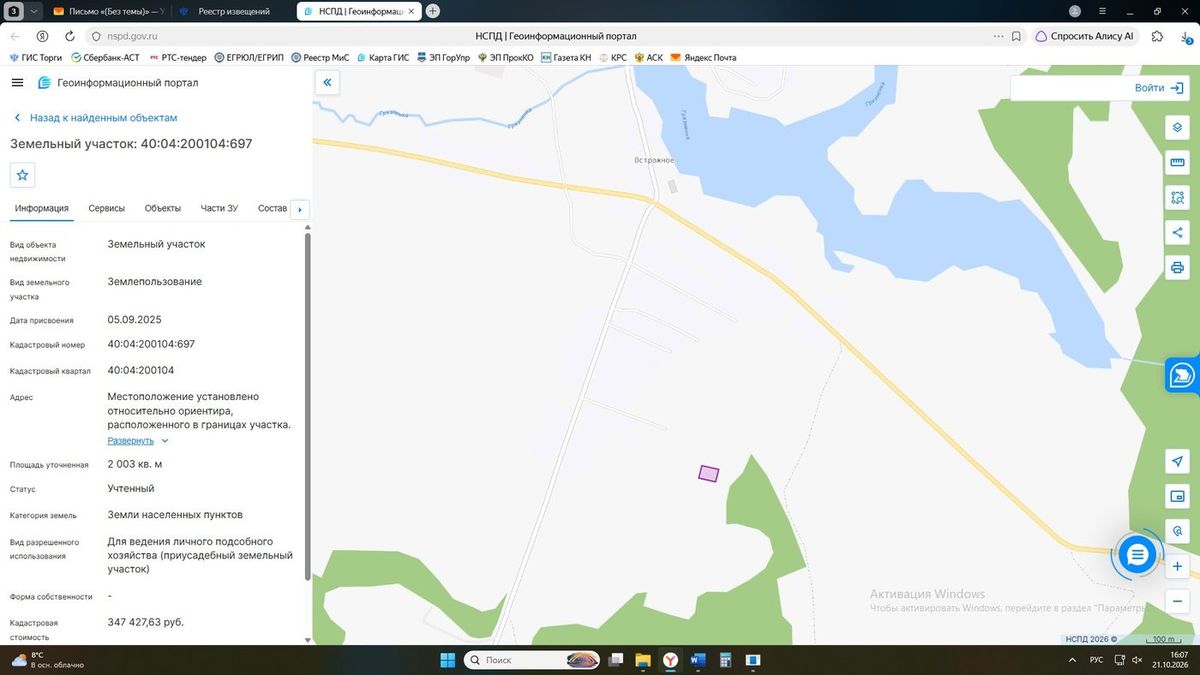Switch to the Объекты tab

163,208
